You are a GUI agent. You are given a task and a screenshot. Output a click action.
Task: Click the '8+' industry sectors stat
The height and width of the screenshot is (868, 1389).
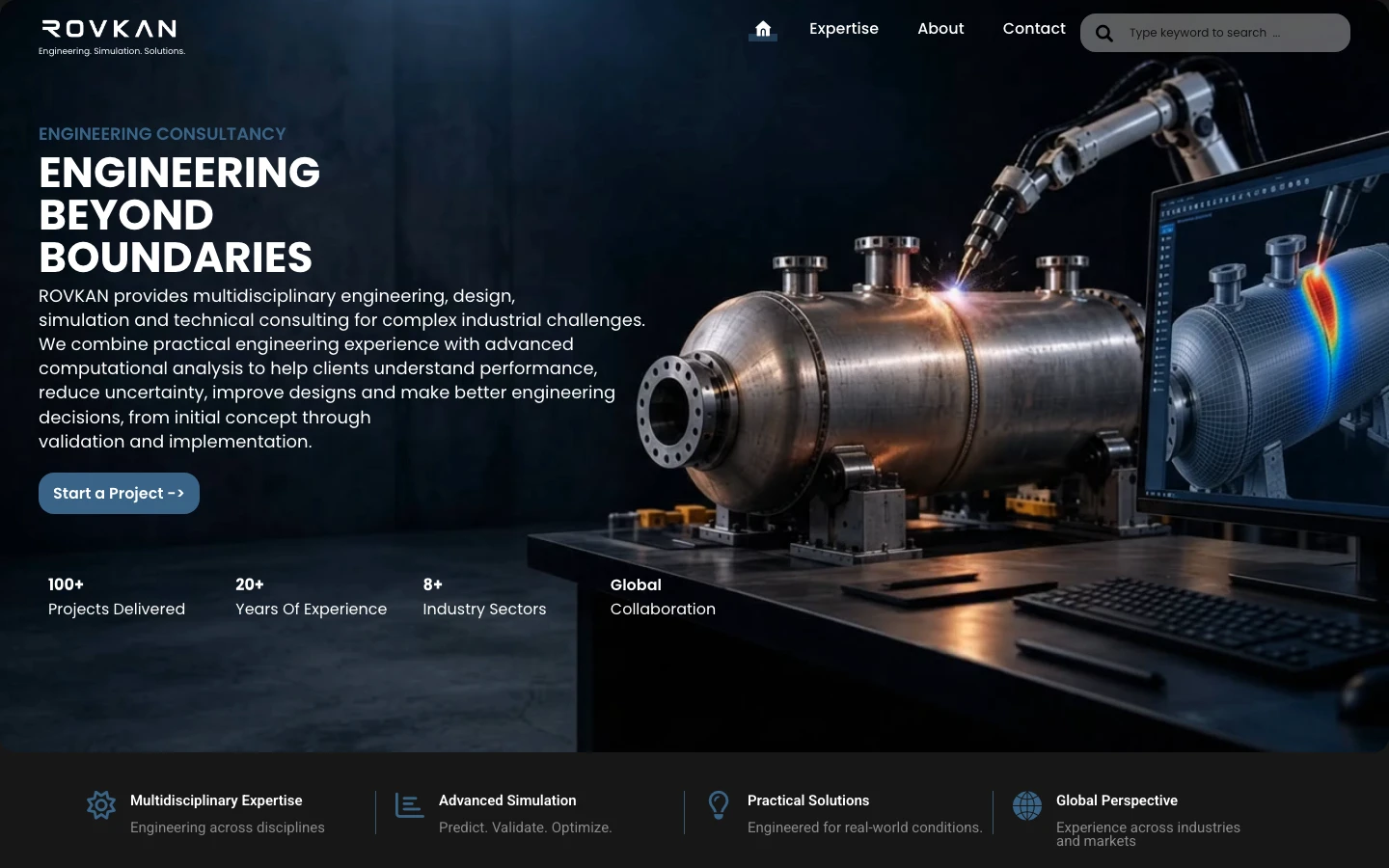(433, 584)
